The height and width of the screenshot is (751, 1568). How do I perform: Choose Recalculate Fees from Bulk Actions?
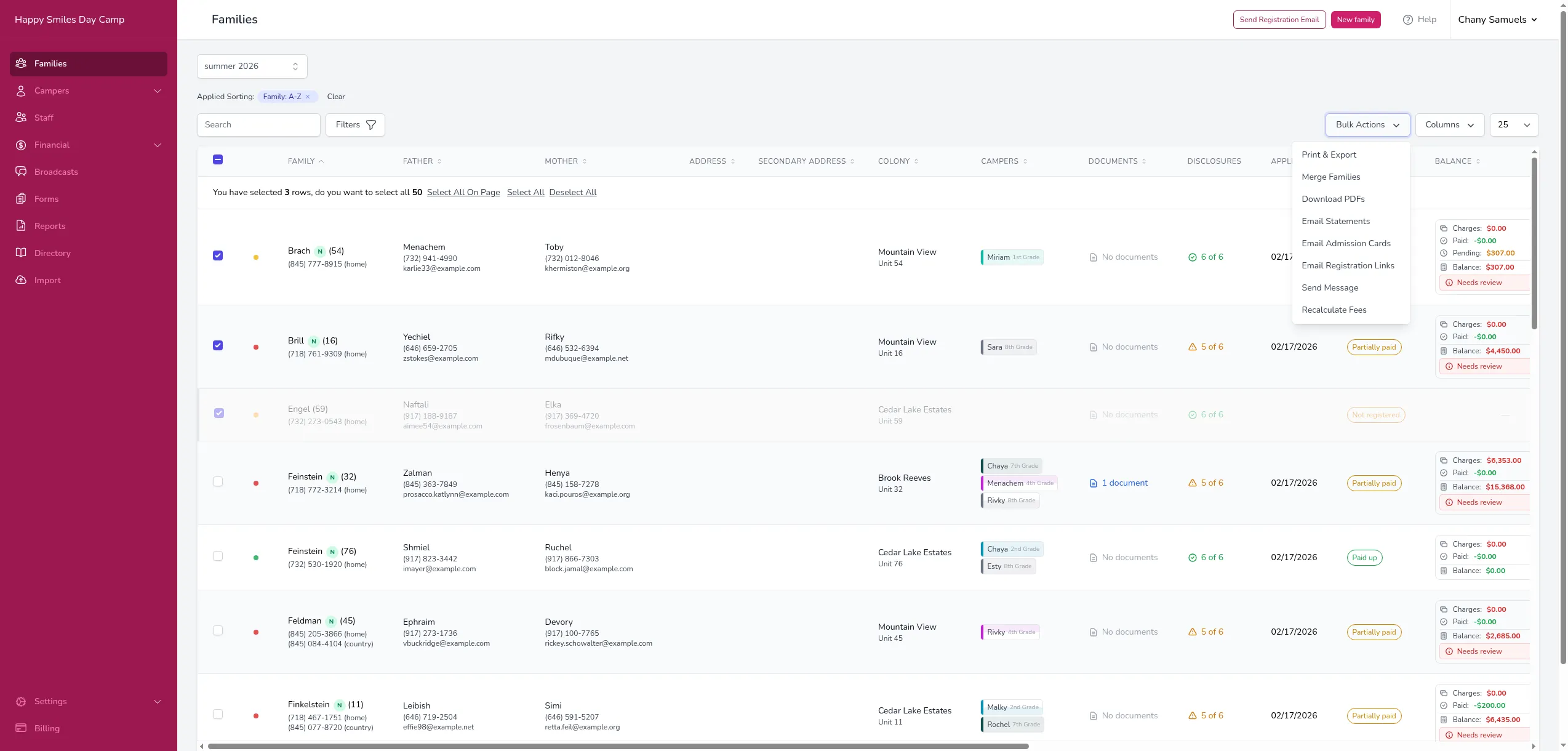tap(1351, 310)
